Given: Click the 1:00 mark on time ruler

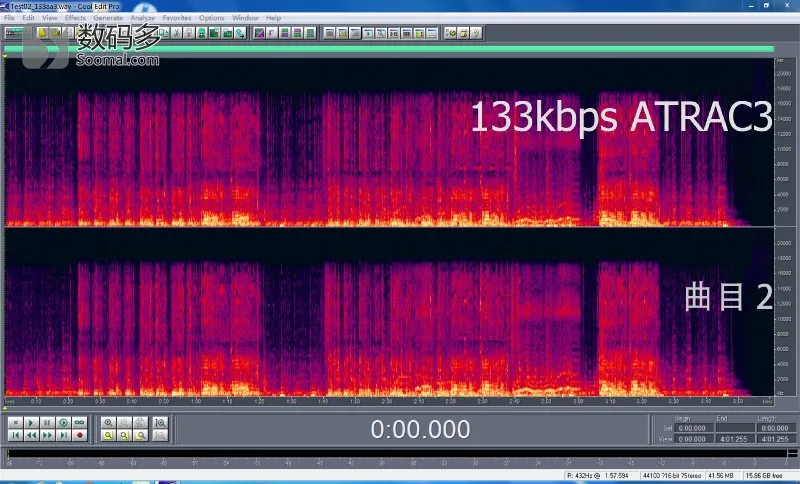Looking at the screenshot, I should [x=196, y=401].
